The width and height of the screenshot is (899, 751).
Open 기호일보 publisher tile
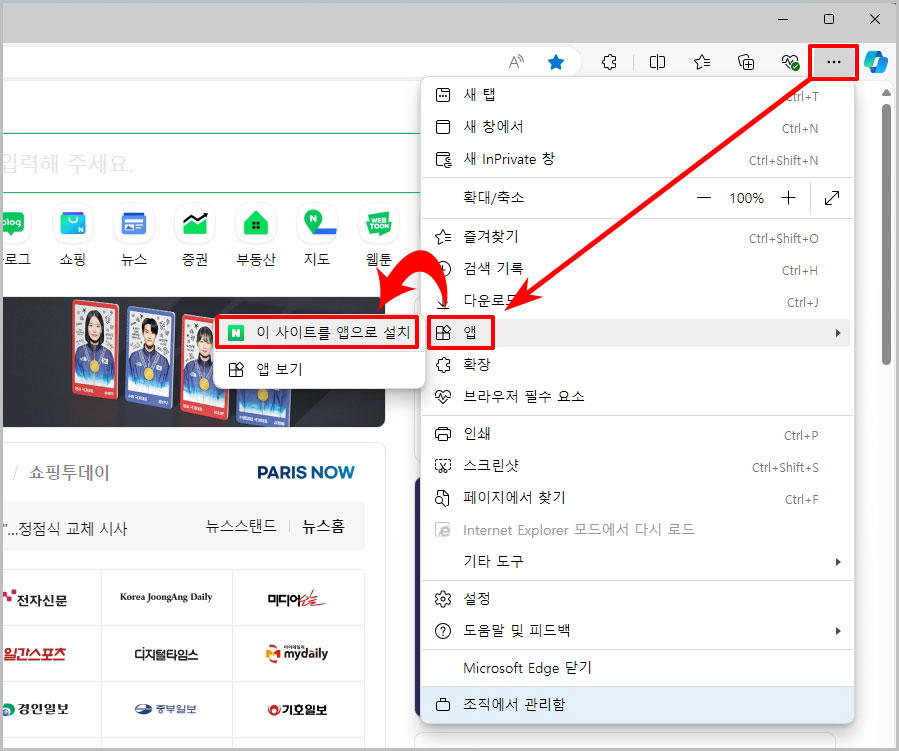298,710
